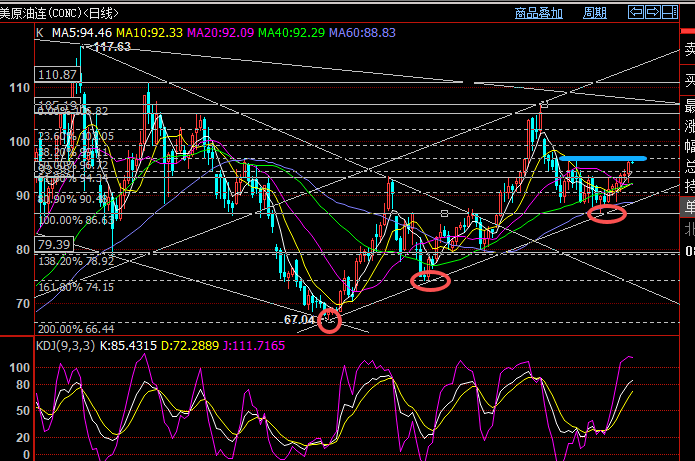Image resolution: width=695 pixels, height=461 pixels.
Task: Click the MA10:92.33 moving average label
Action: (x=149, y=33)
